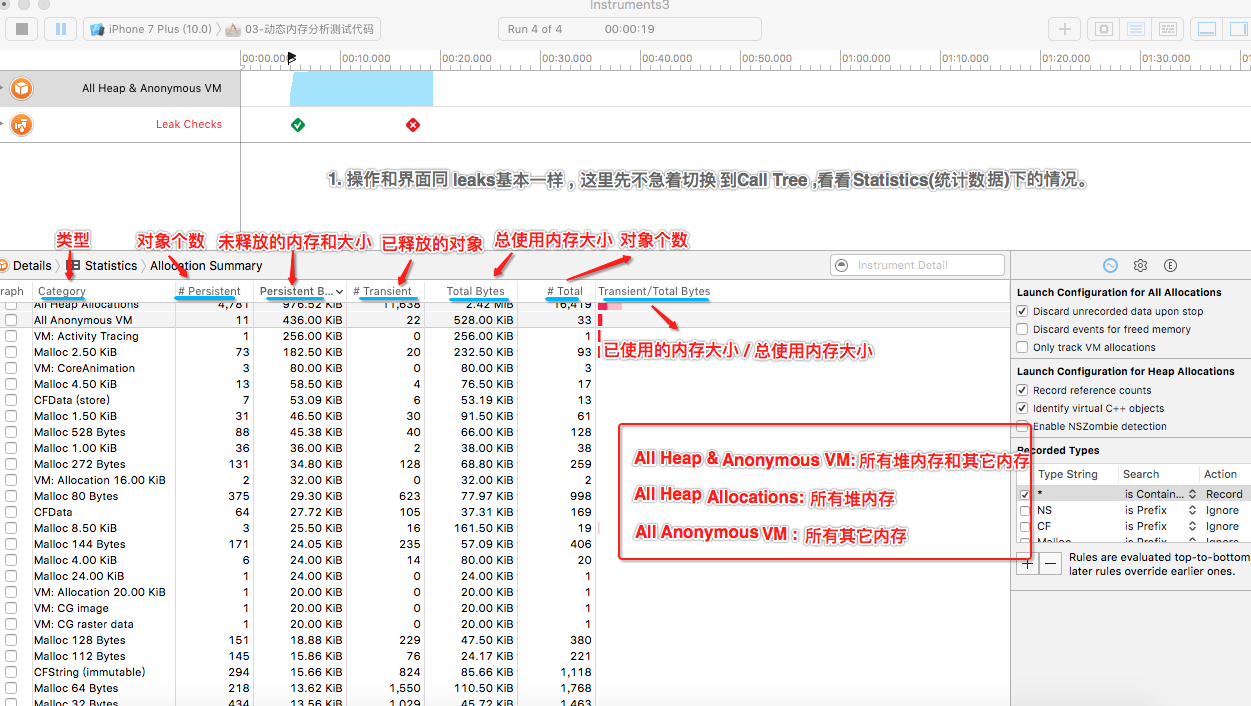
Task: Sort by Persistent Bytes column header
Action: tap(300, 291)
